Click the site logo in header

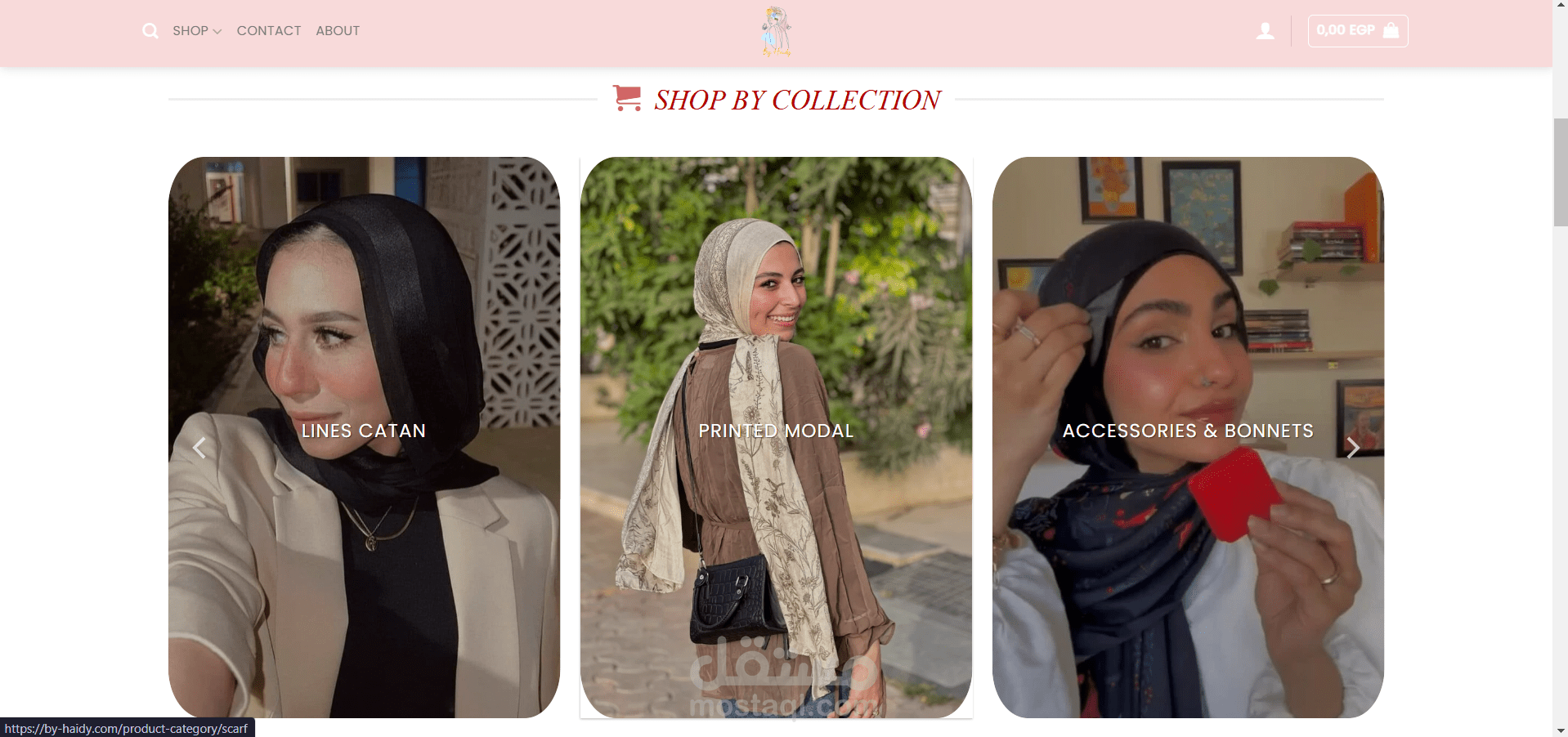pyautogui.click(x=776, y=32)
